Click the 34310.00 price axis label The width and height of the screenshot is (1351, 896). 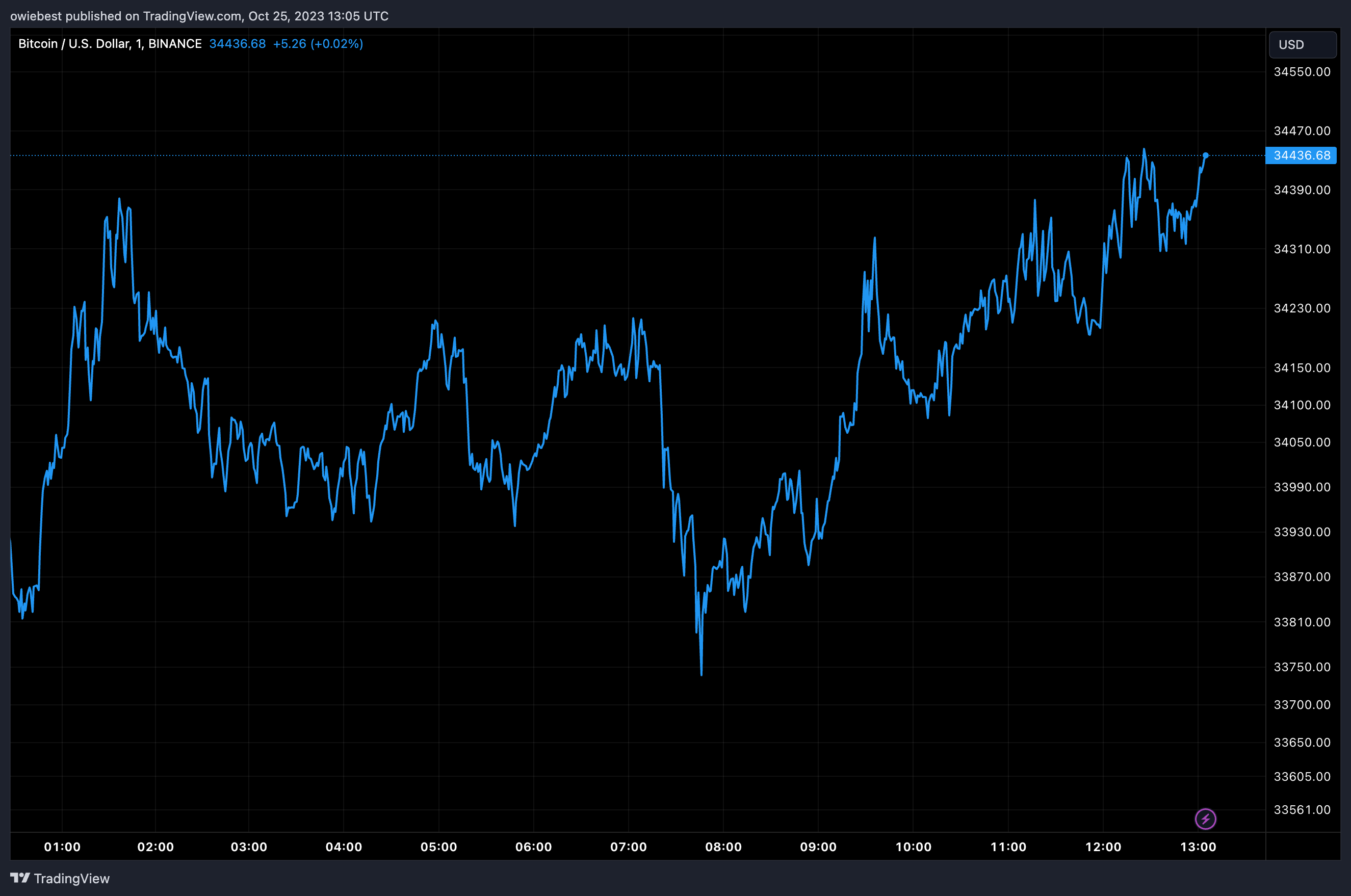coord(1302,249)
